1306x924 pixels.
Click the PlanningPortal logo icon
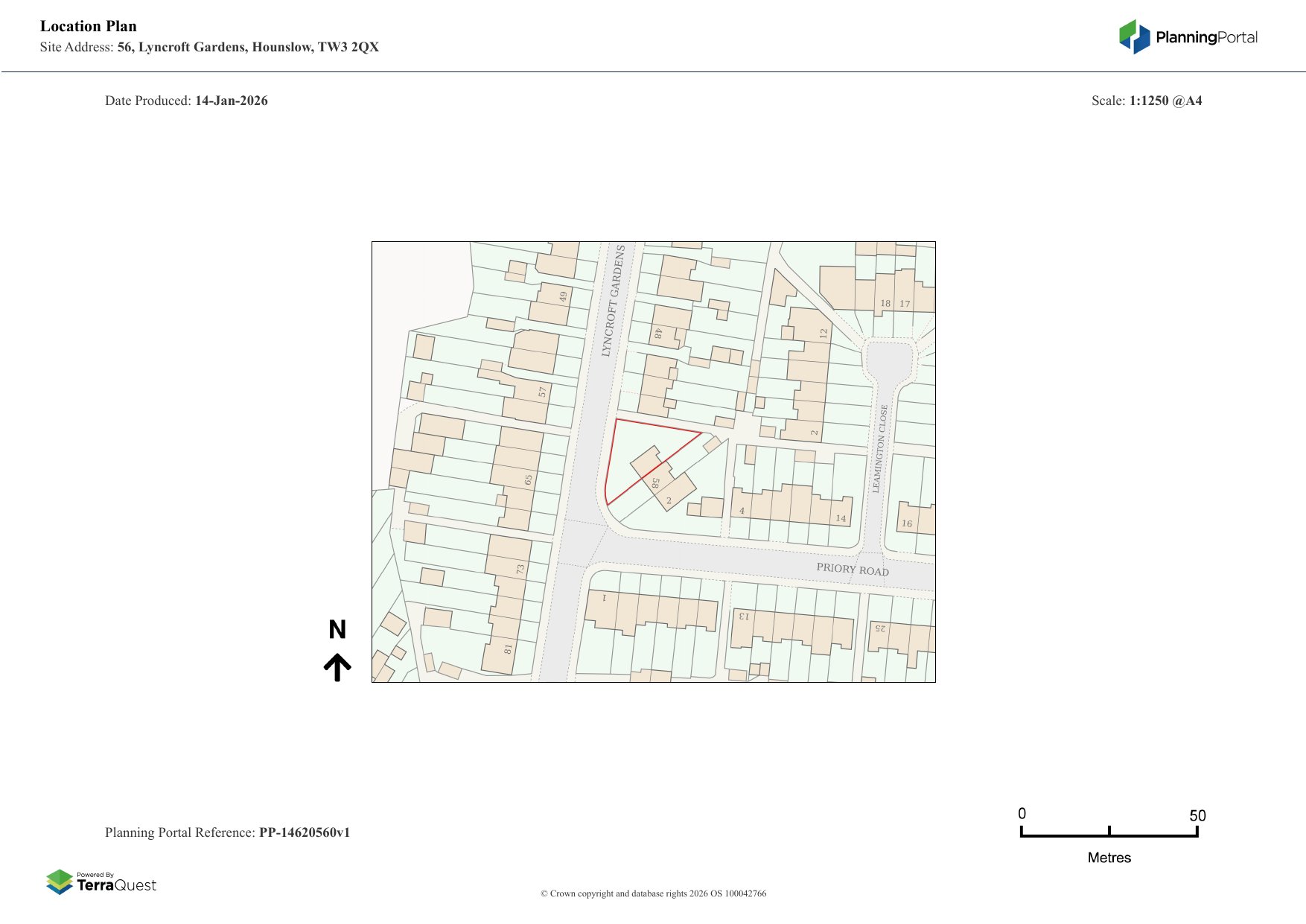coord(1135,36)
